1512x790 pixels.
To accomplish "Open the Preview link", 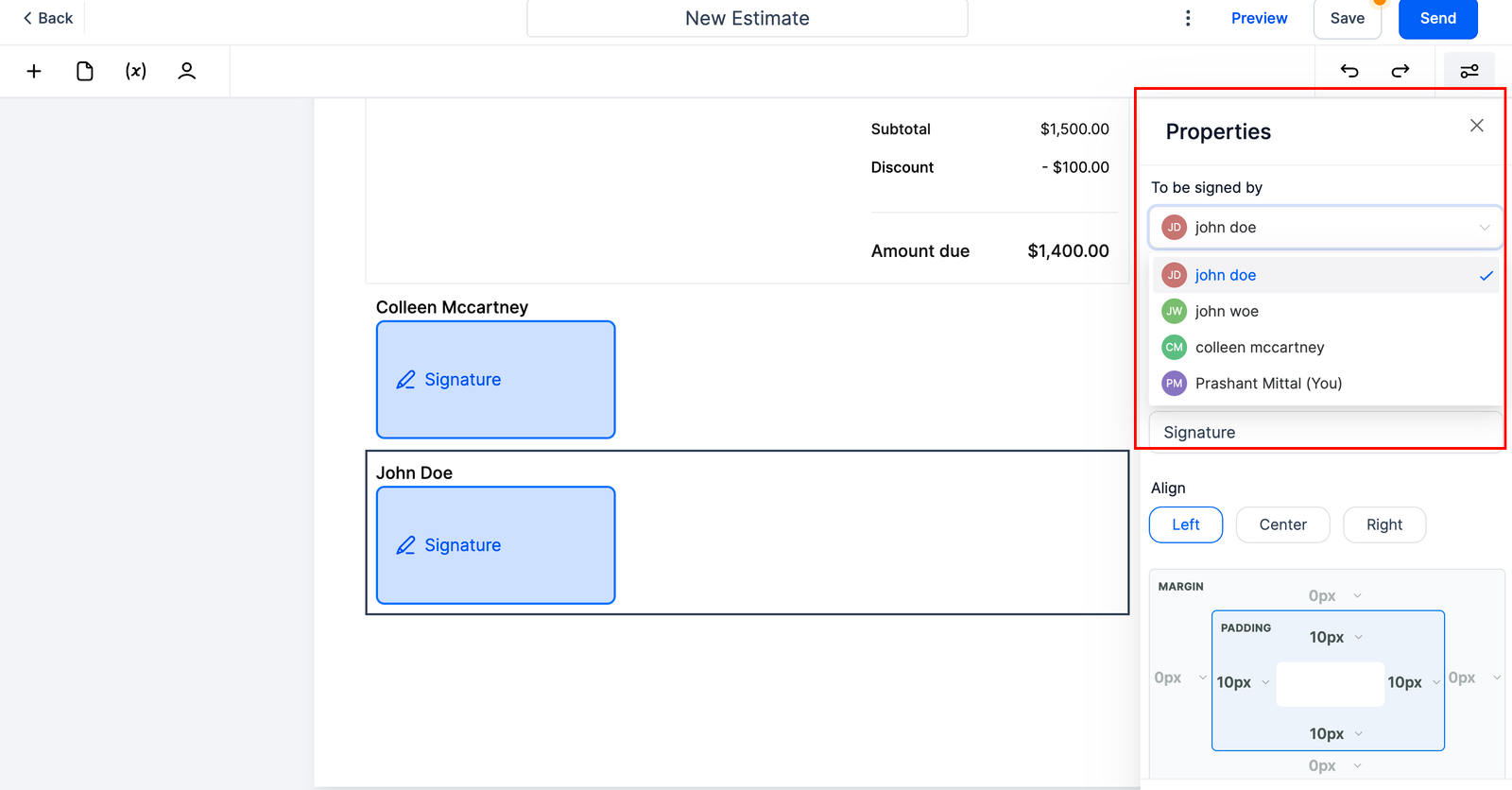I will click(x=1259, y=18).
